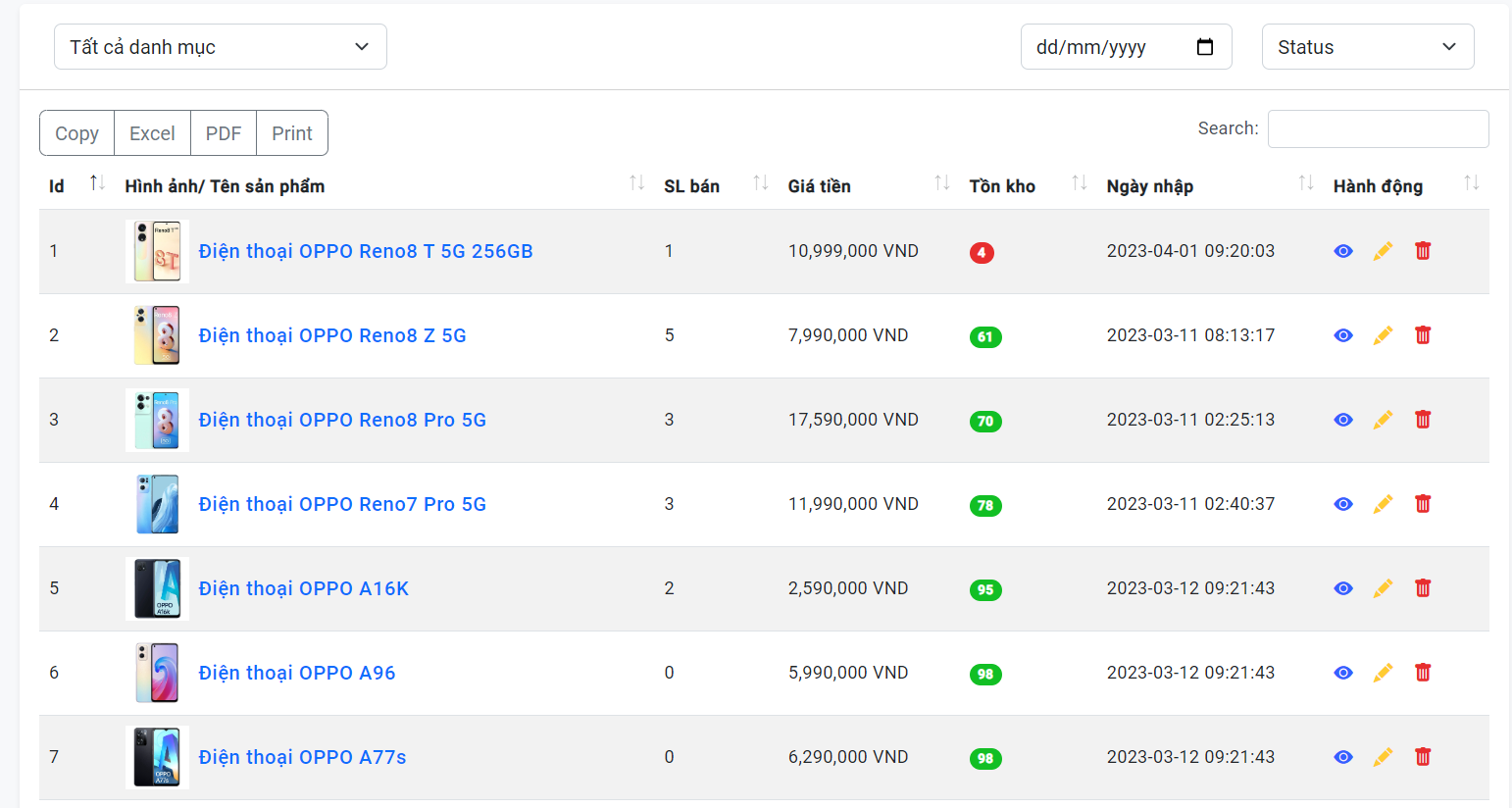
Task: Sort table by Id column
Action: coord(97,183)
